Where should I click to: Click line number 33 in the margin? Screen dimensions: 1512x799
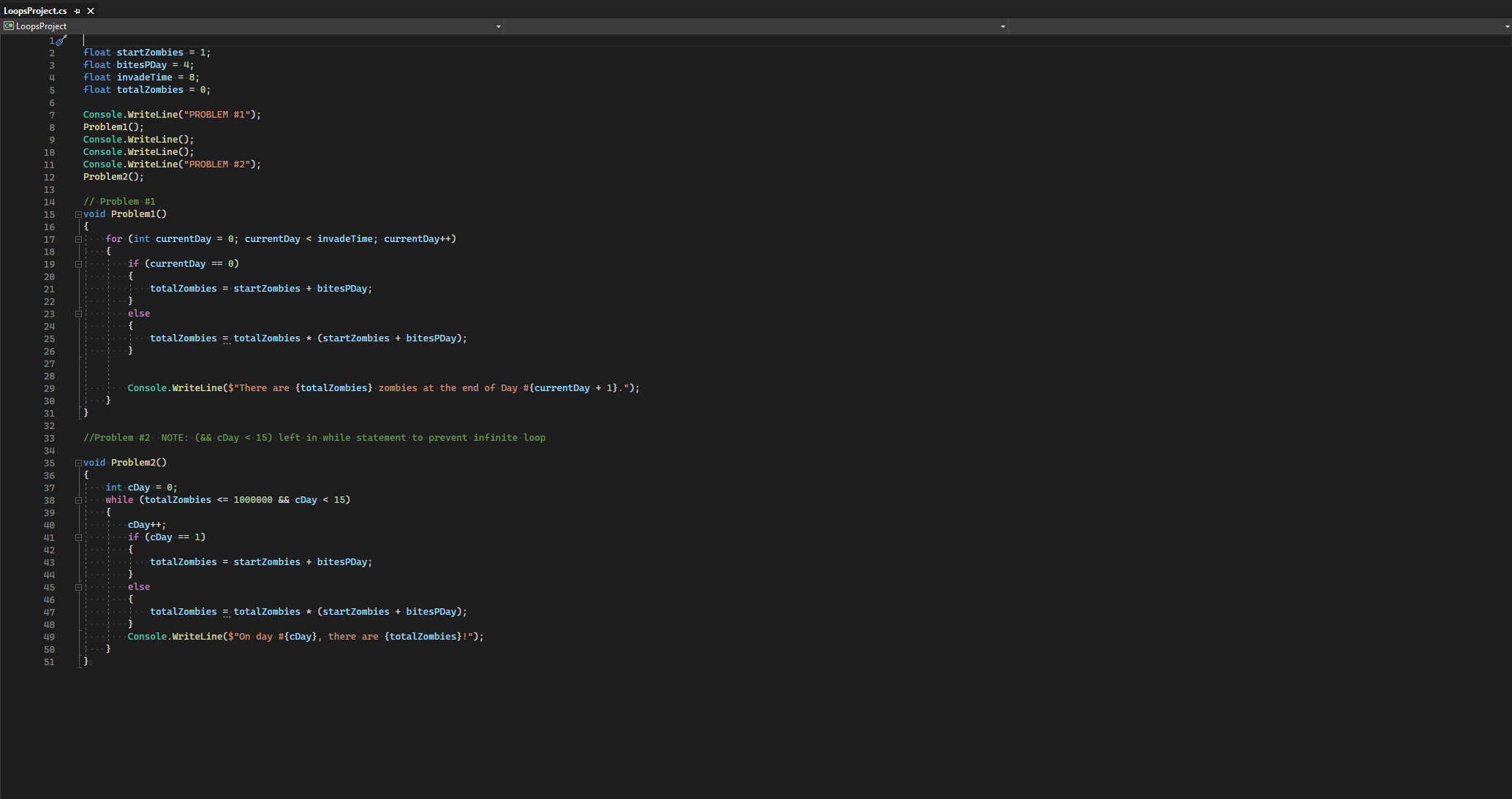(x=49, y=439)
